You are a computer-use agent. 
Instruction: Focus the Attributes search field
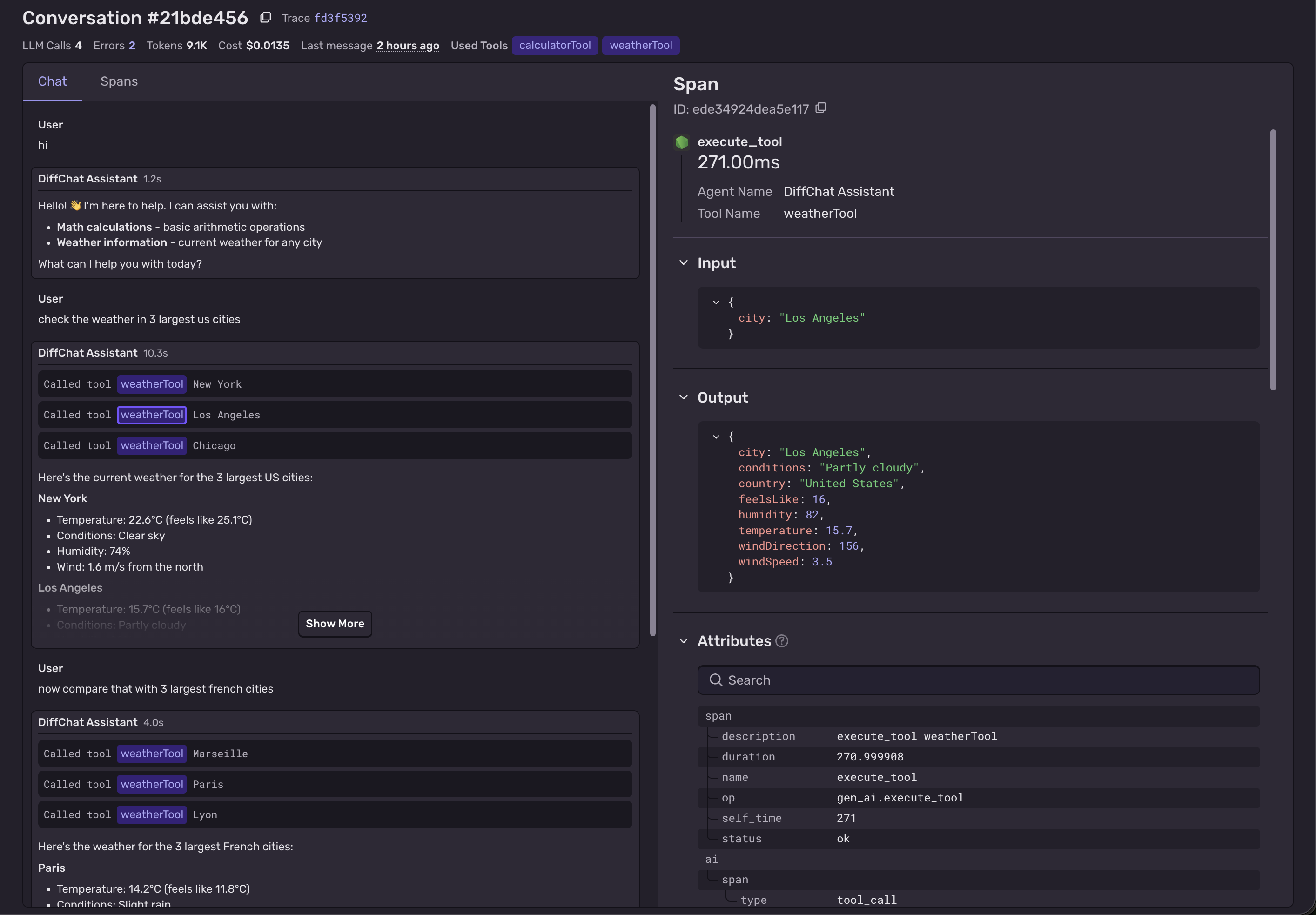pyautogui.click(x=978, y=680)
